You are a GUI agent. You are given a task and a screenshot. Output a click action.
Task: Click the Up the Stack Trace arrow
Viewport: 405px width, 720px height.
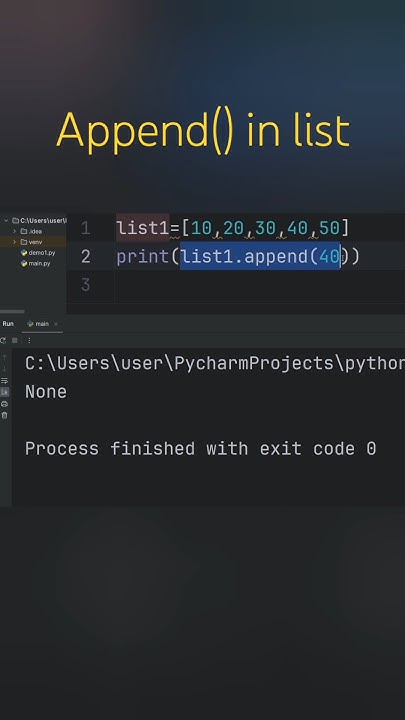tap(4, 358)
